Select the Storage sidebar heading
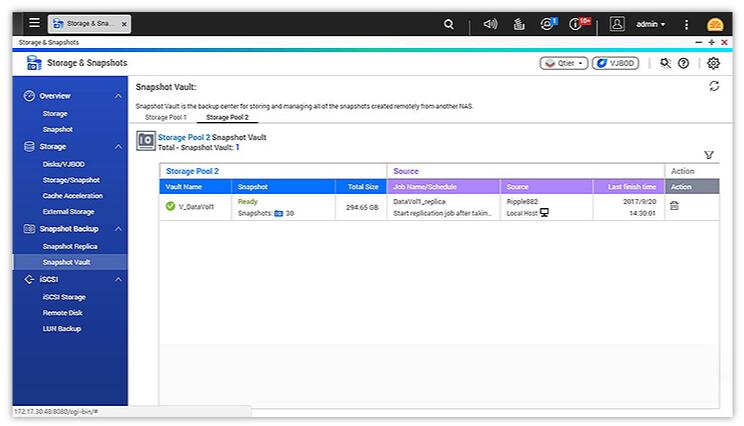 point(53,147)
